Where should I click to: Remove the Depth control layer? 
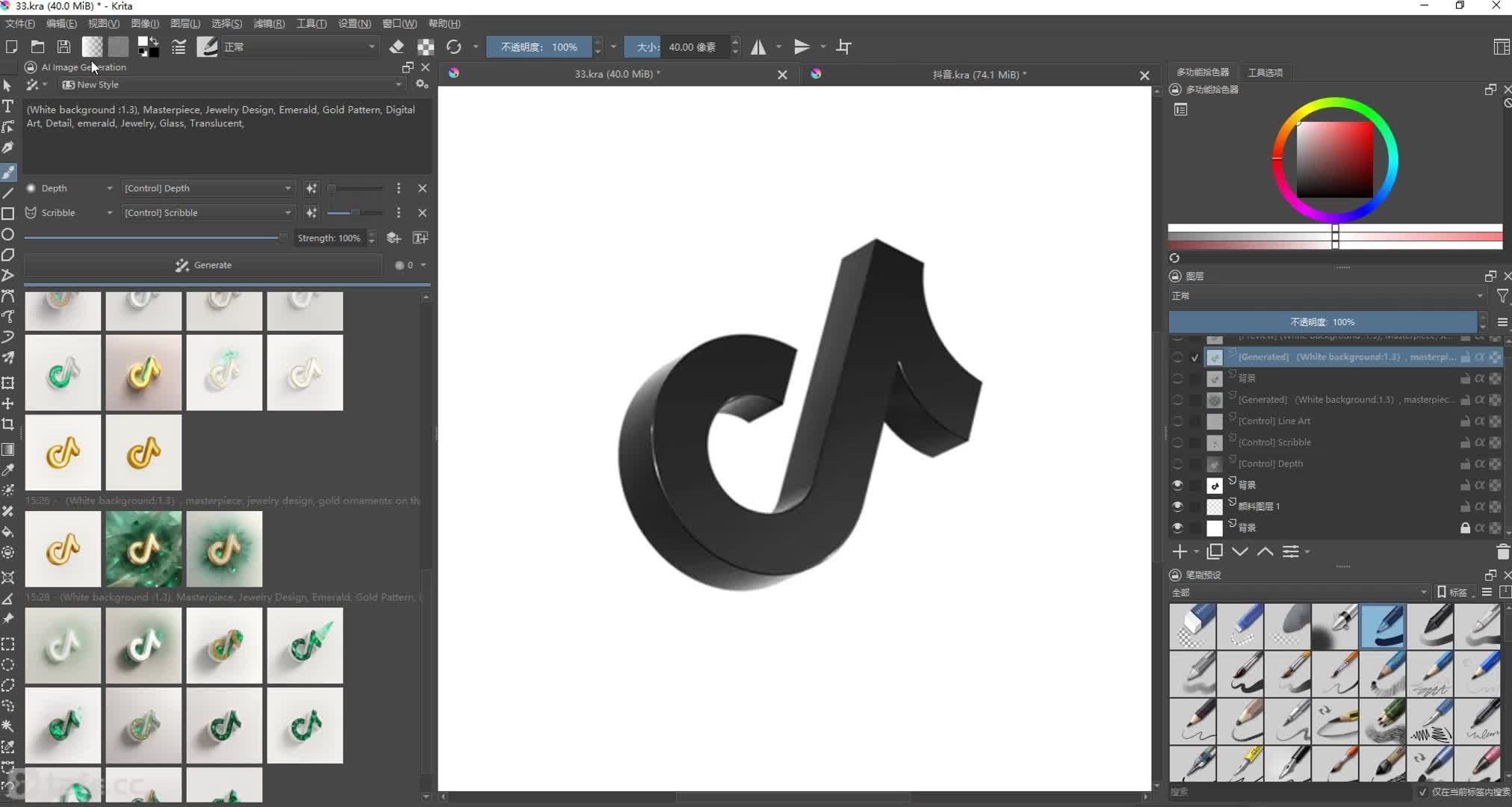pyautogui.click(x=423, y=188)
